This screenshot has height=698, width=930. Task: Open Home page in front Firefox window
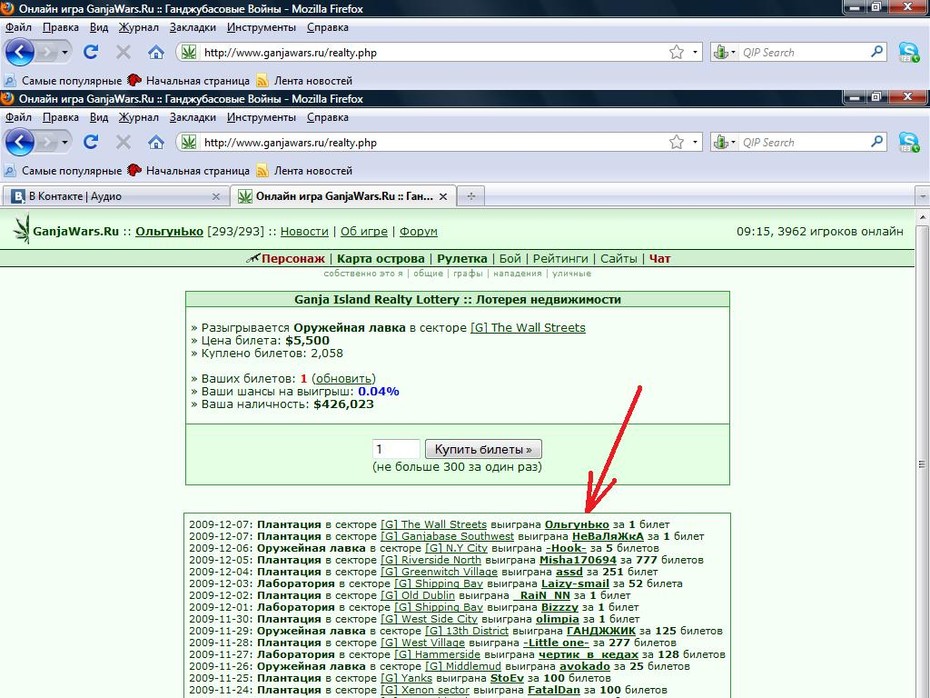click(156, 142)
